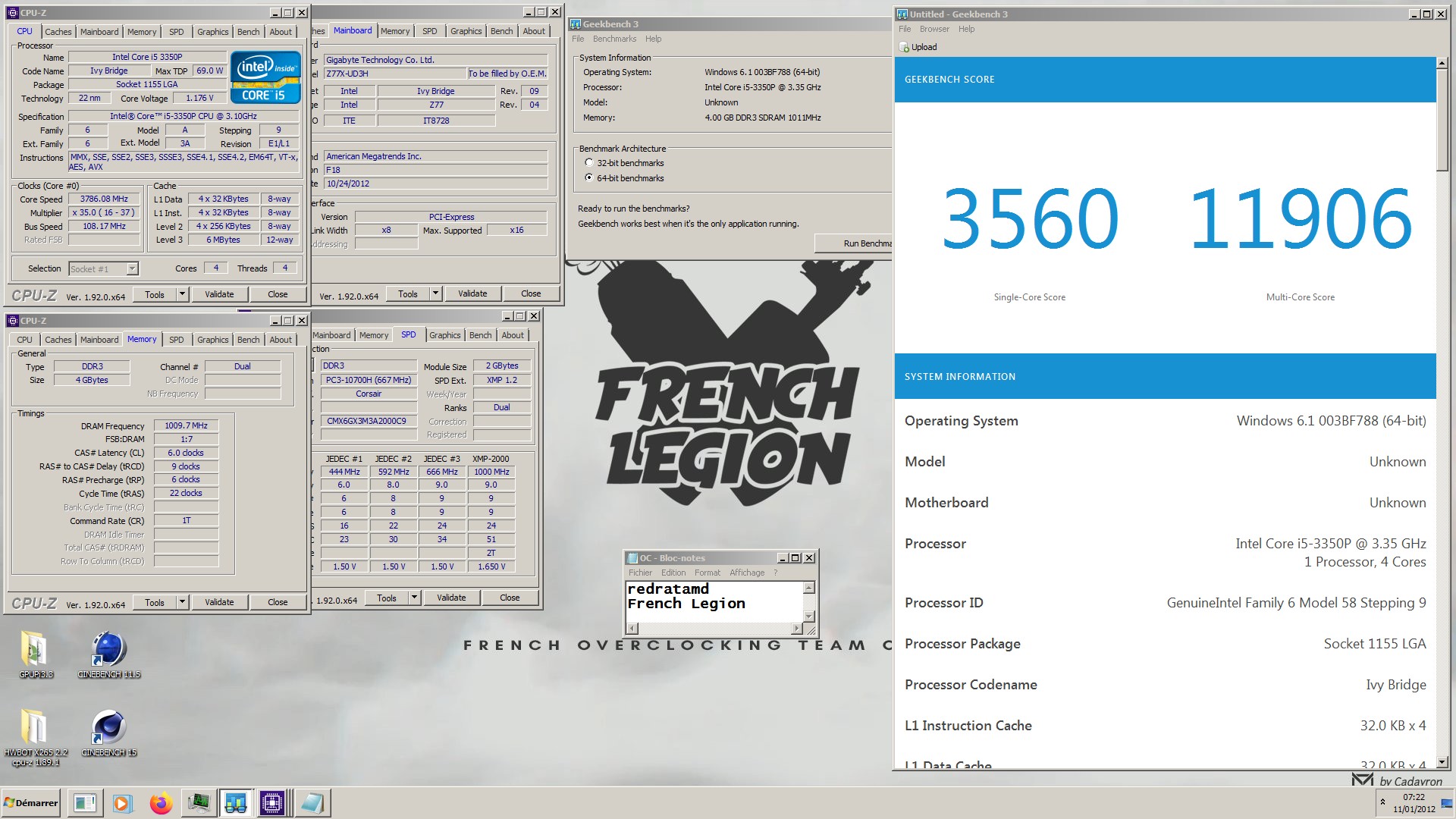Open File menu in Geekbench results window
Viewport: 1456px width, 819px height.
pyautogui.click(x=905, y=29)
